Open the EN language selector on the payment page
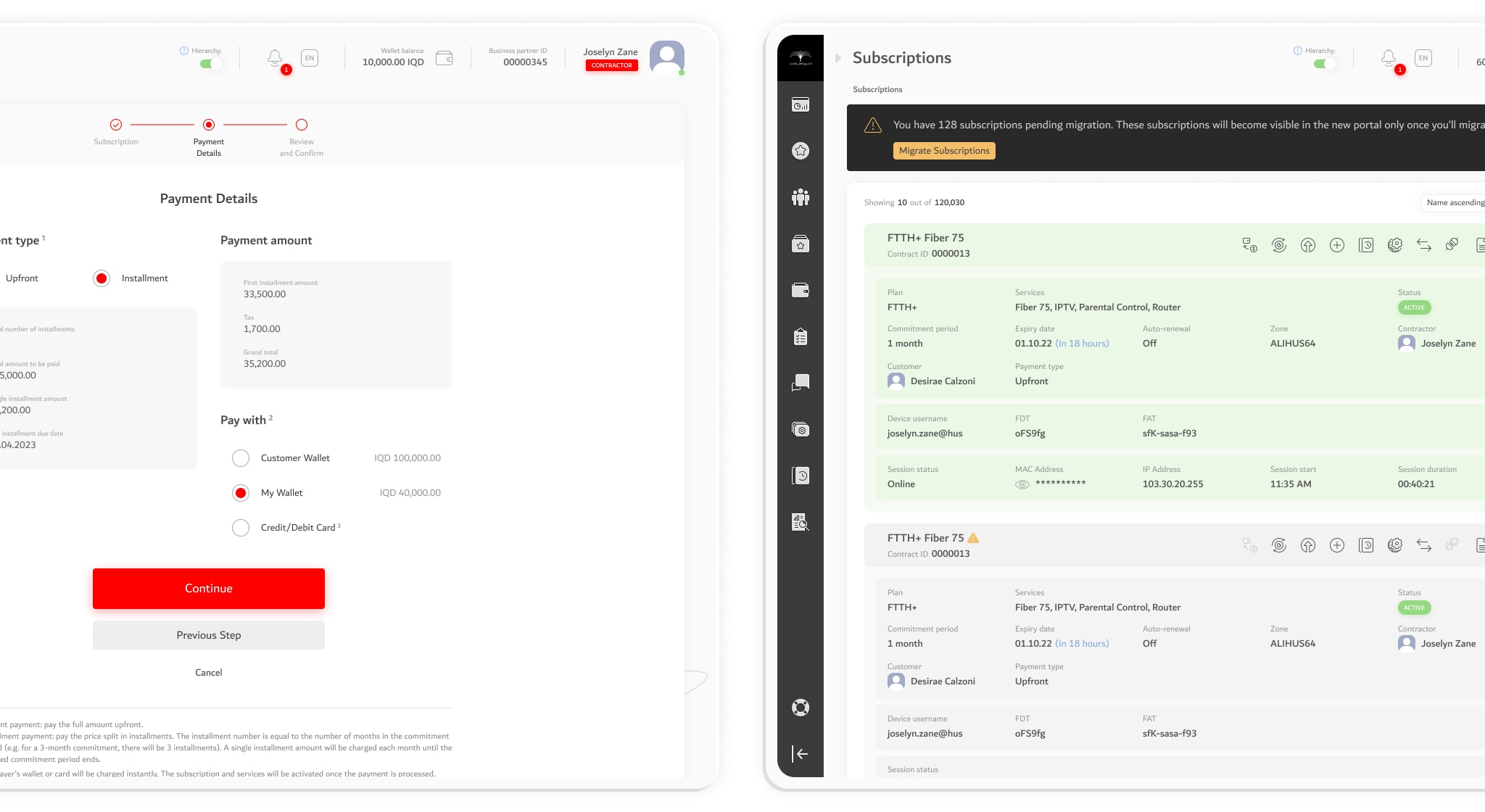Screen dimensions: 1485x812 point(310,58)
